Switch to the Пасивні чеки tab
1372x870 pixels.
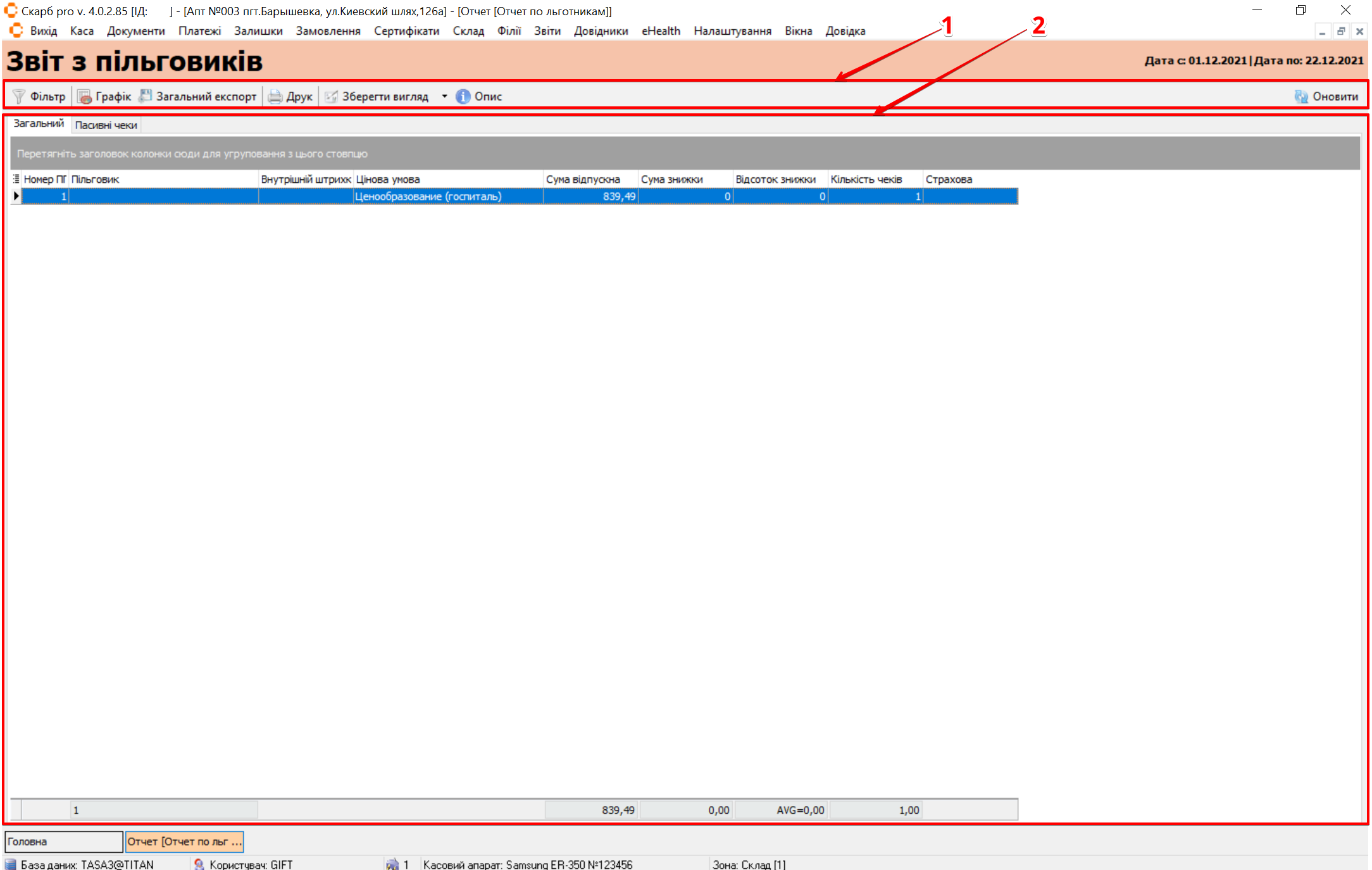(x=106, y=125)
